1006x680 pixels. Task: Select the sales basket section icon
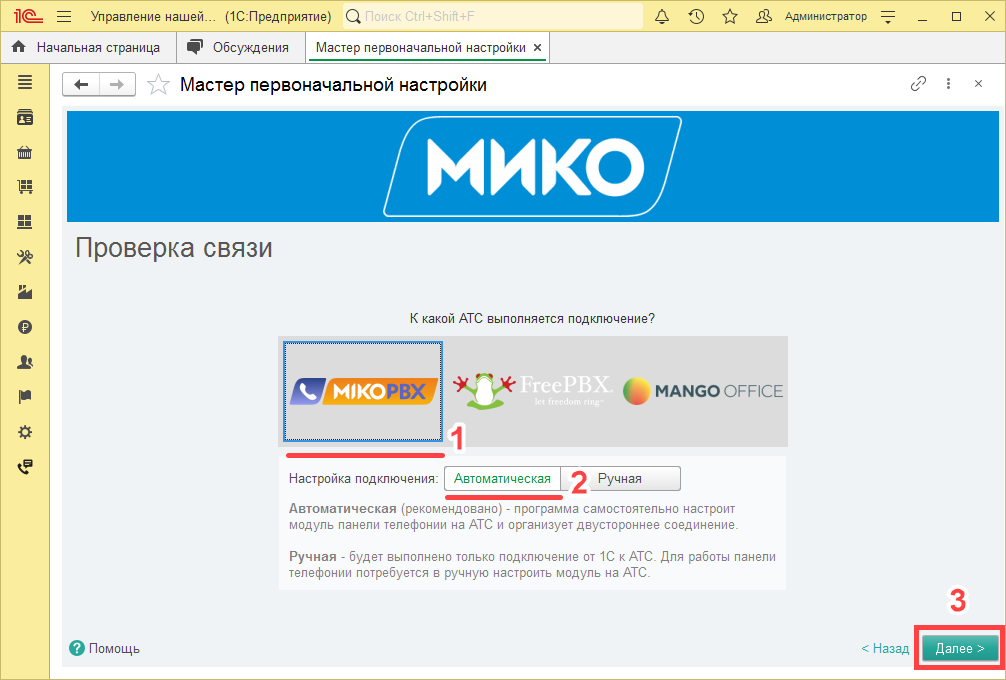(25, 152)
